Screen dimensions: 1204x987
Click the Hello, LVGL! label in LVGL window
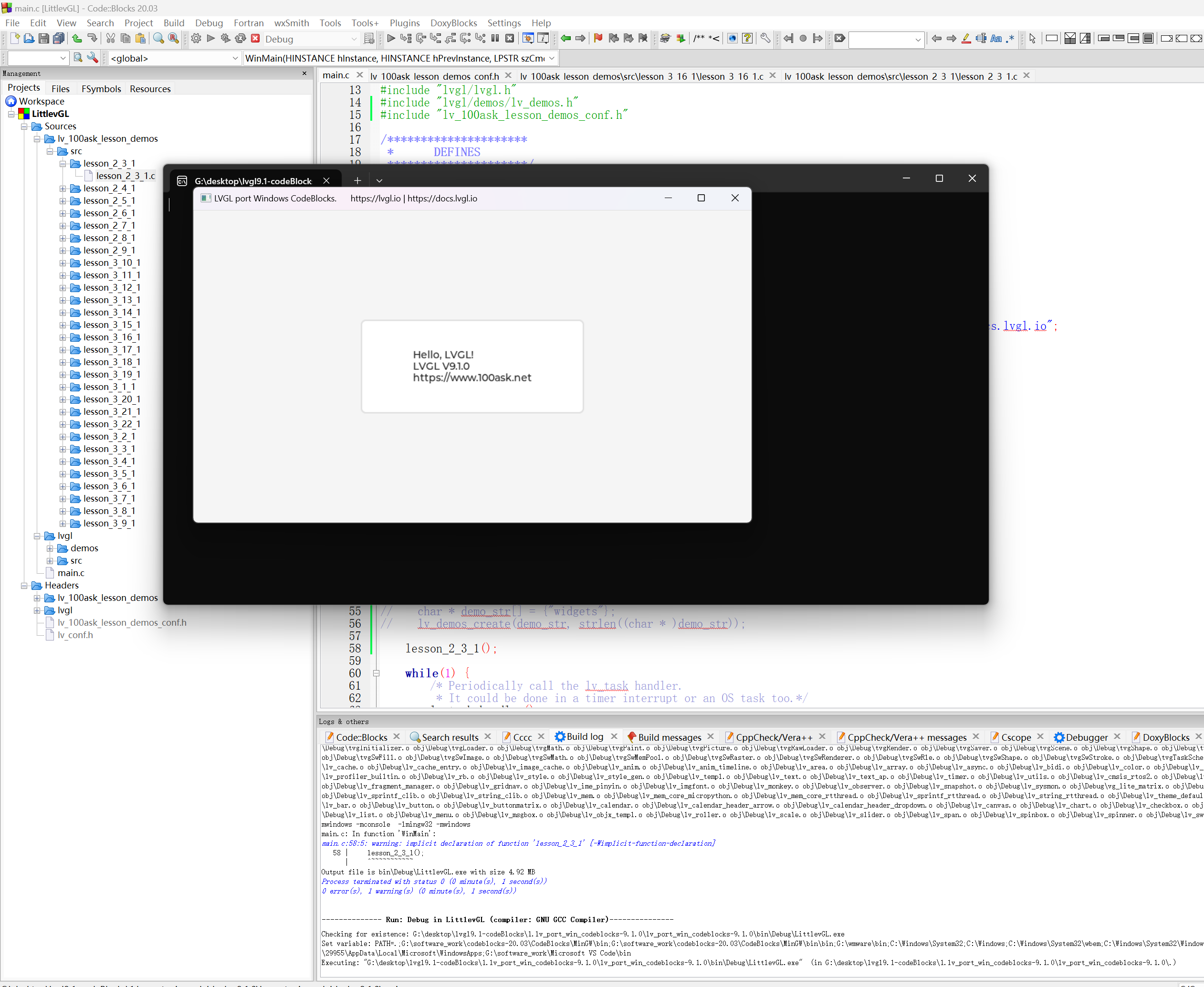point(443,355)
